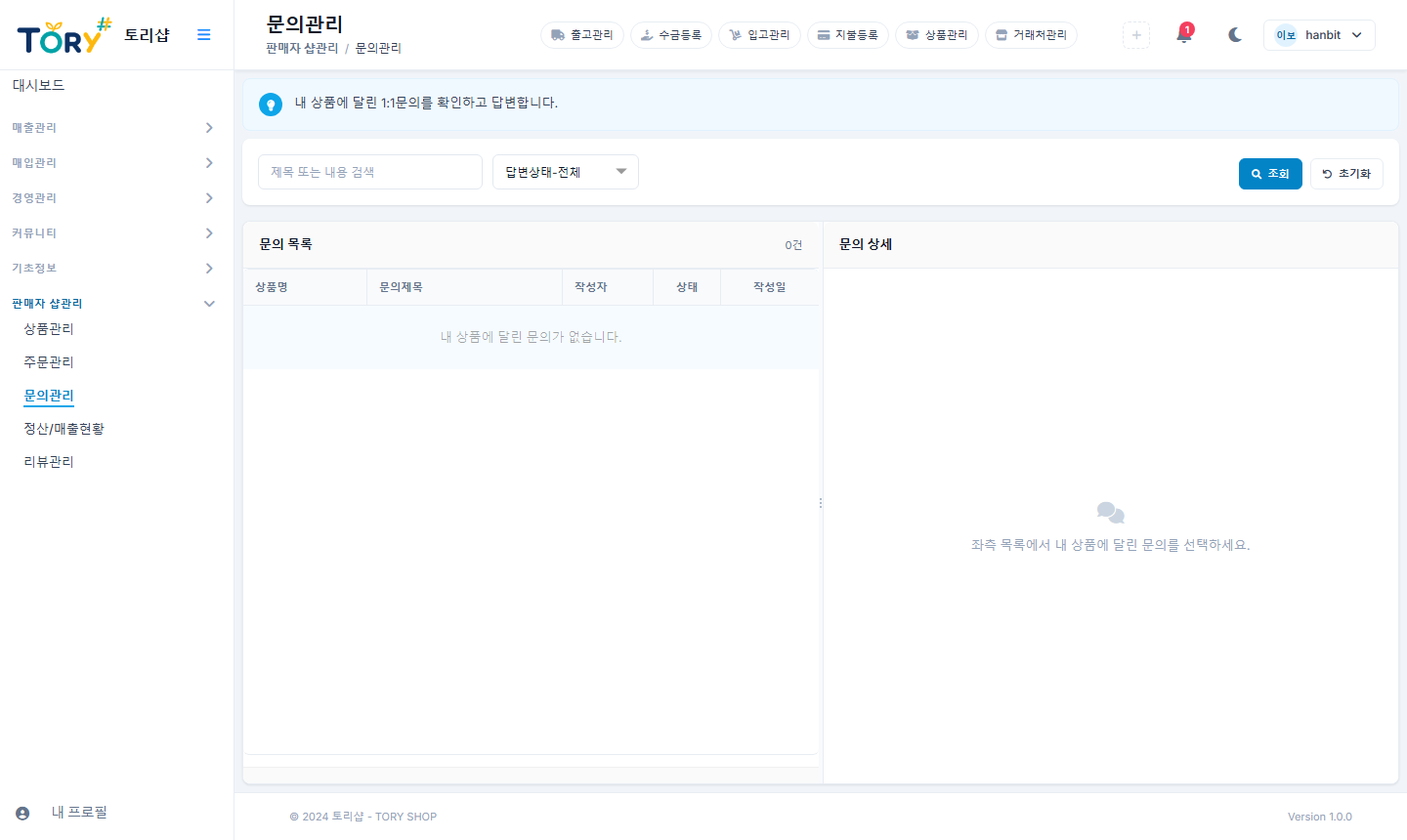Viewport: 1407px width, 840px height.
Task: Select 문의관리 in the sidebar
Action: pyautogui.click(x=49, y=396)
